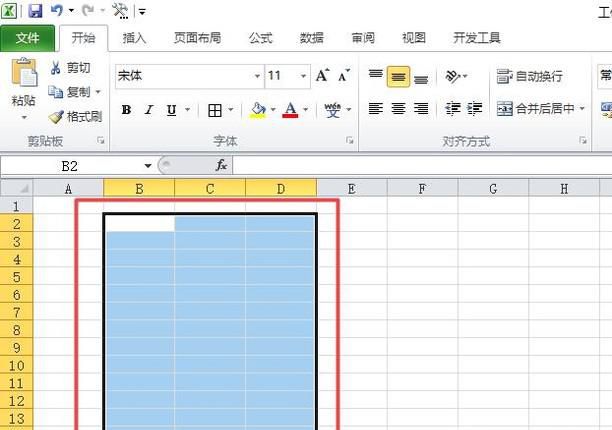The height and width of the screenshot is (430, 612).
Task: Click 复制 copy button
Action: point(69,92)
